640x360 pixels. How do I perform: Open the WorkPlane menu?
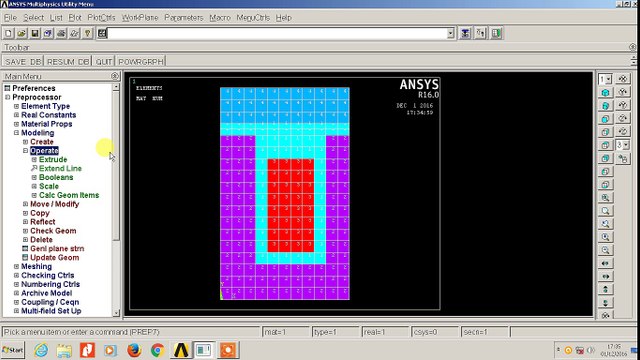[x=140, y=18]
